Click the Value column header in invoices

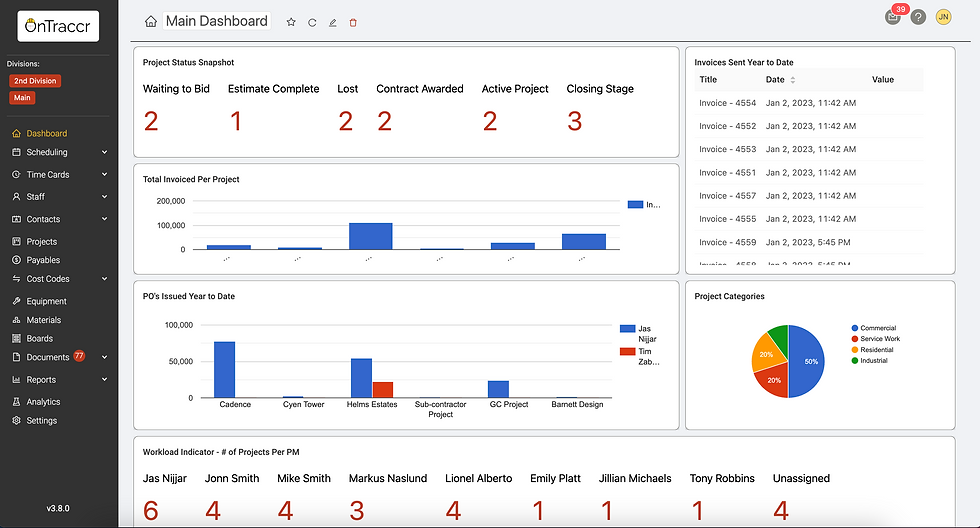(882, 80)
